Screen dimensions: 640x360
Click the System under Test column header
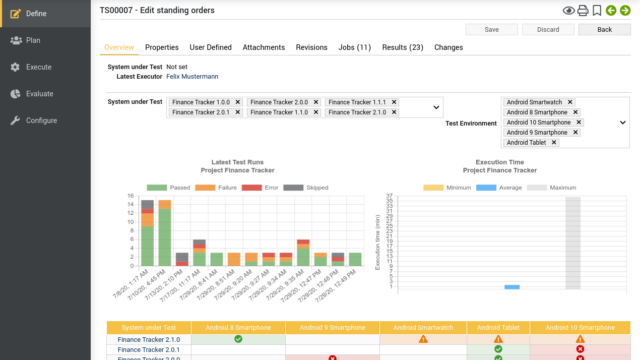pyautogui.click(x=149, y=327)
